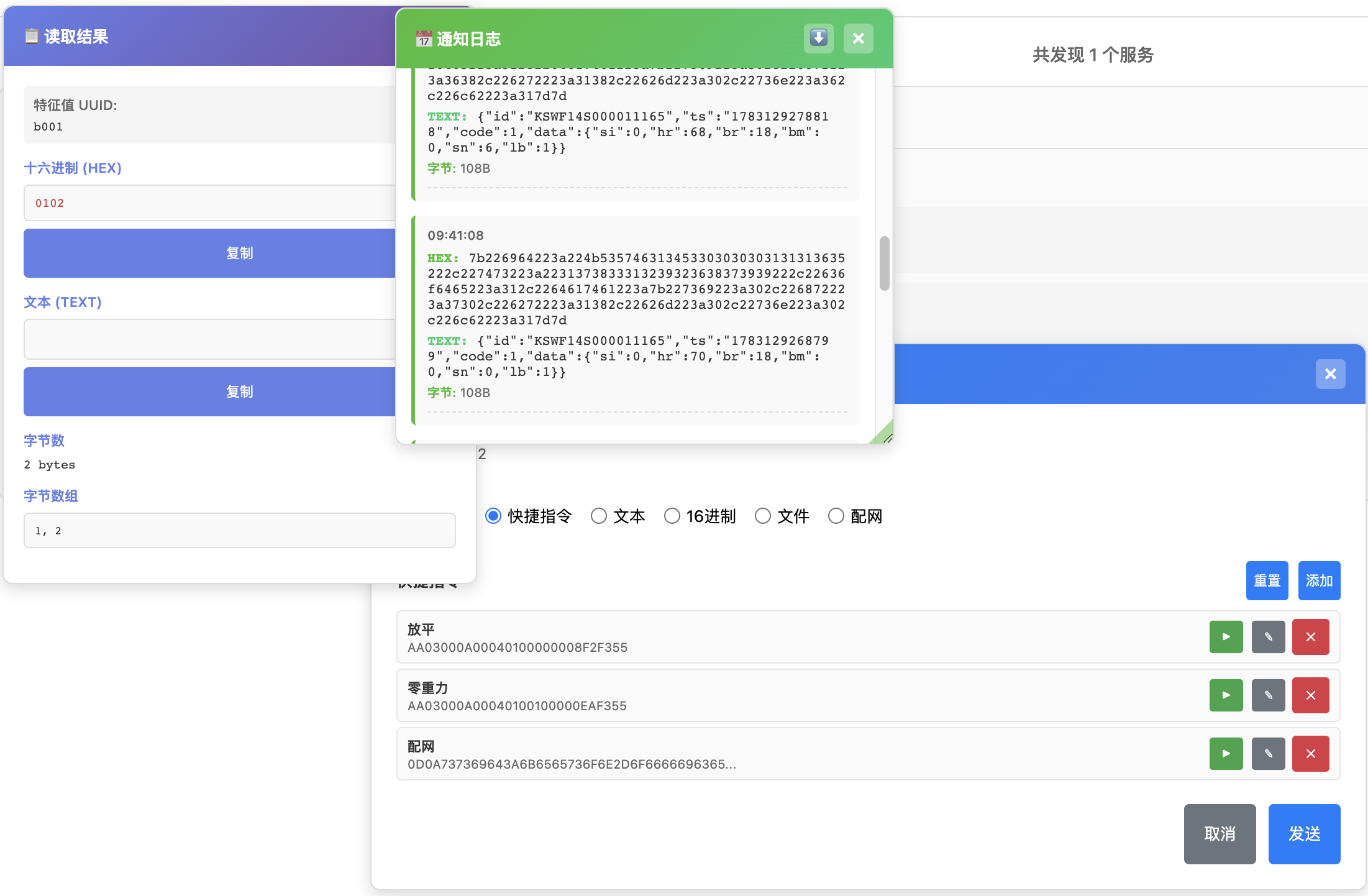The height and width of the screenshot is (896, 1368).
Task: Edit the 配网 quick command
Action: [x=1268, y=754]
